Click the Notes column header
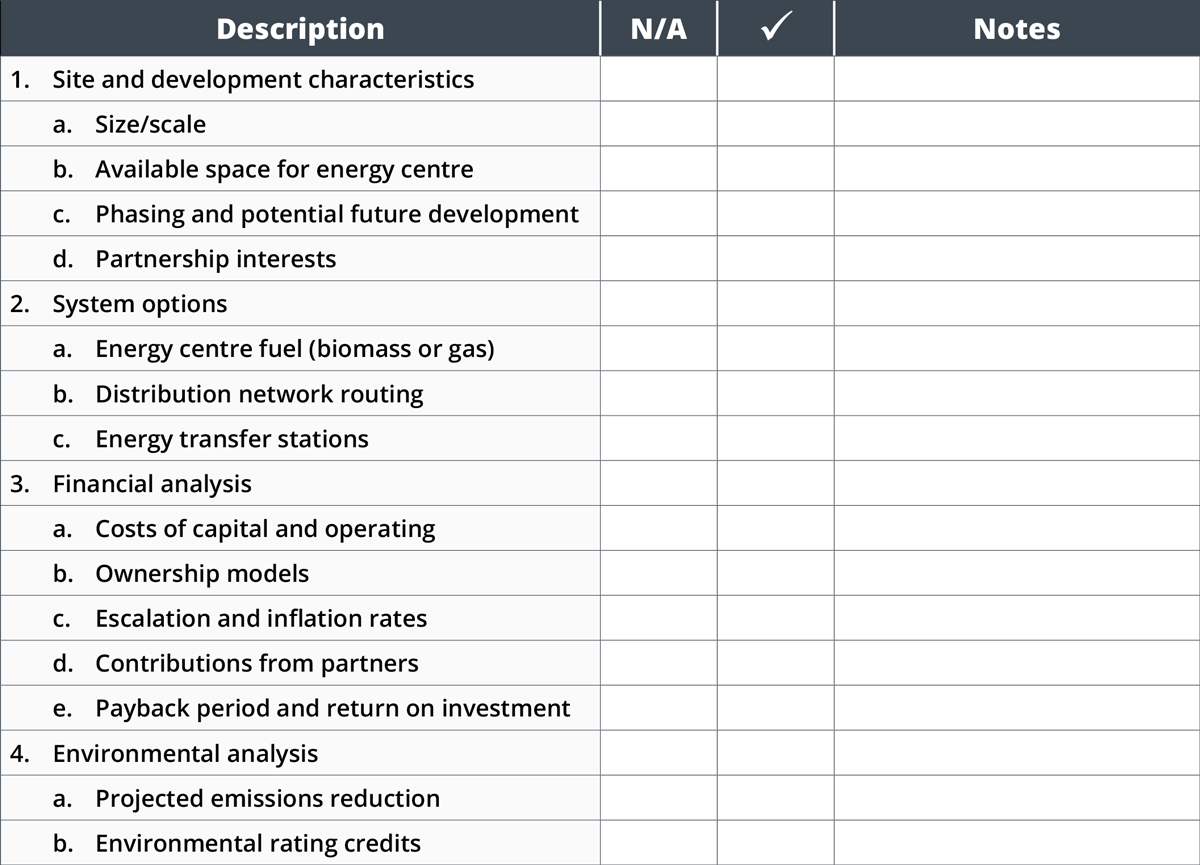Image resolution: width=1200 pixels, height=865 pixels. 1017,28
